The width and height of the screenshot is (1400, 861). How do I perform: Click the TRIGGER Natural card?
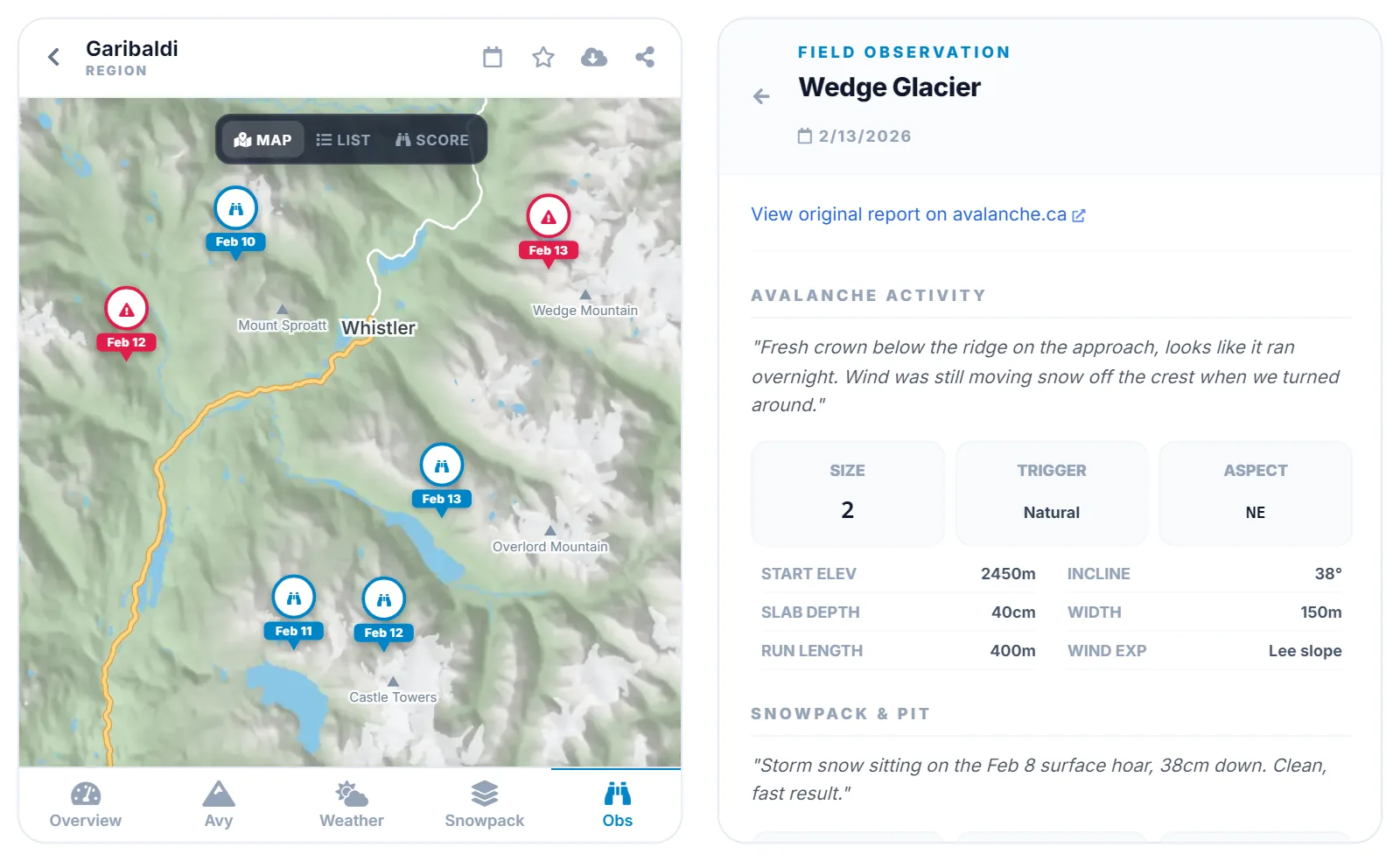1052,493
